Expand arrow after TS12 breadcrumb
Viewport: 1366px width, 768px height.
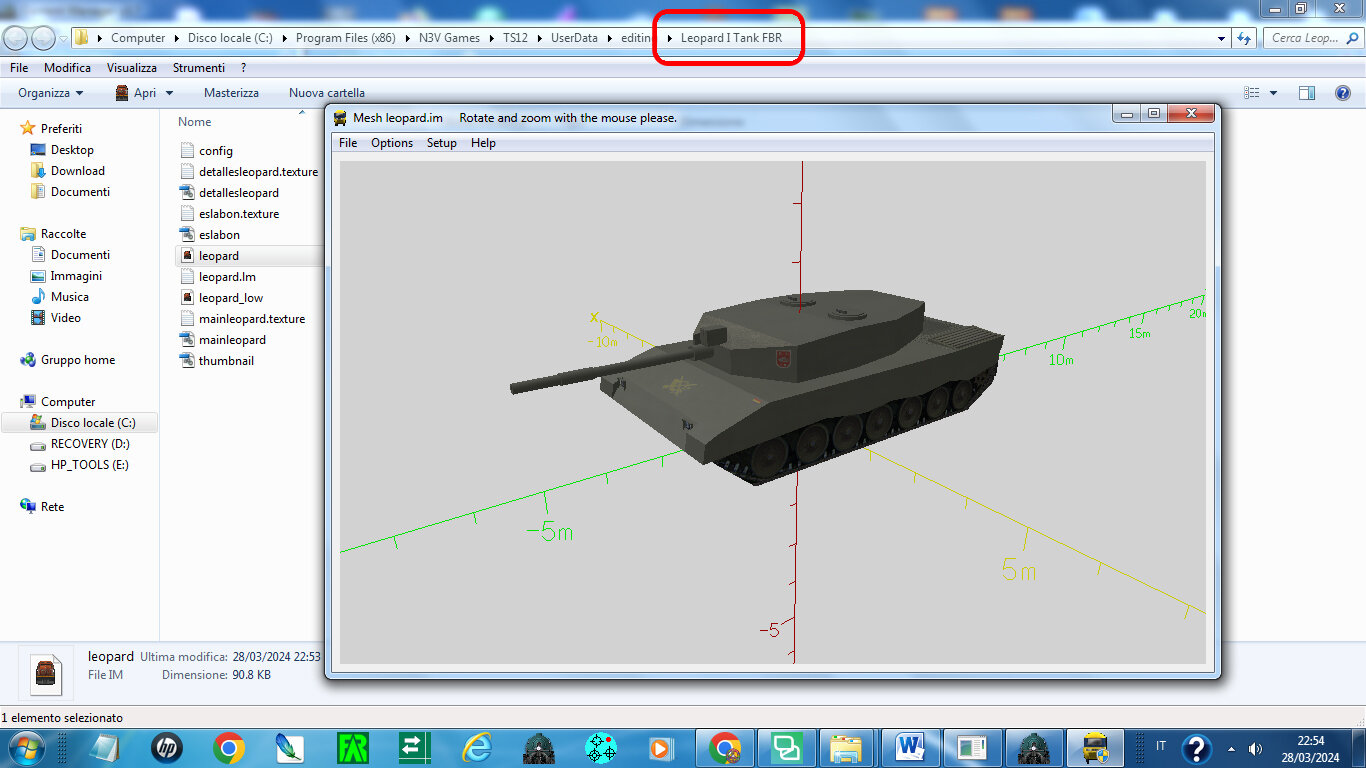pos(540,38)
